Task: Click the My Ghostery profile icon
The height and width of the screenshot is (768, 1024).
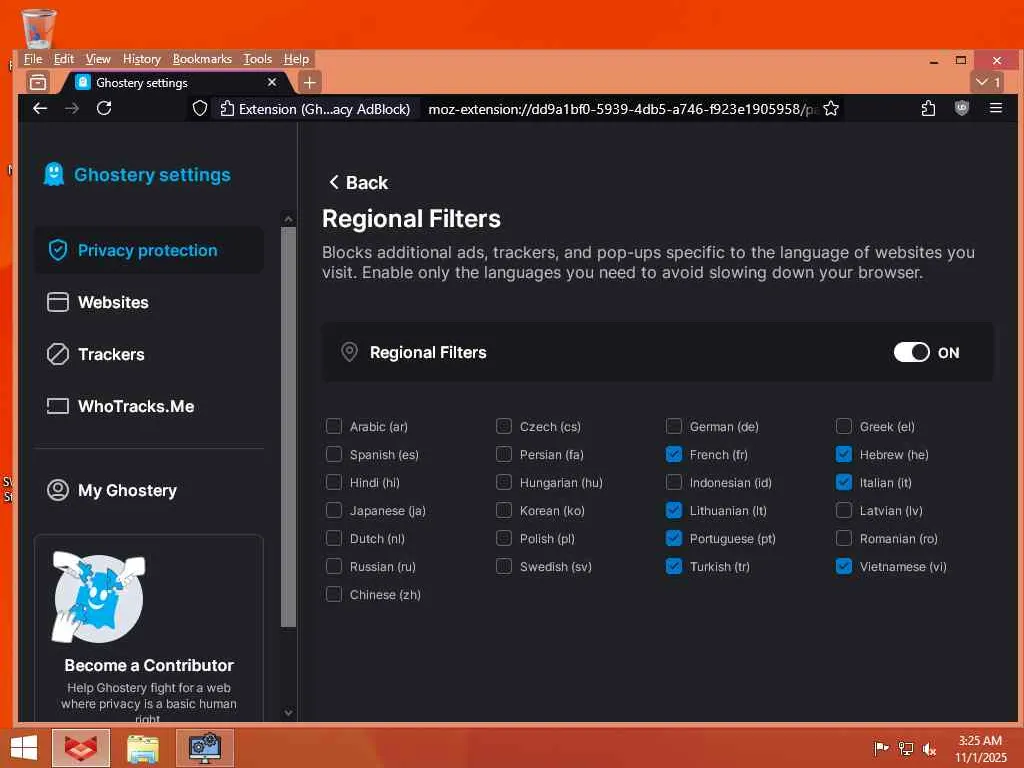Action: pyautogui.click(x=57, y=490)
